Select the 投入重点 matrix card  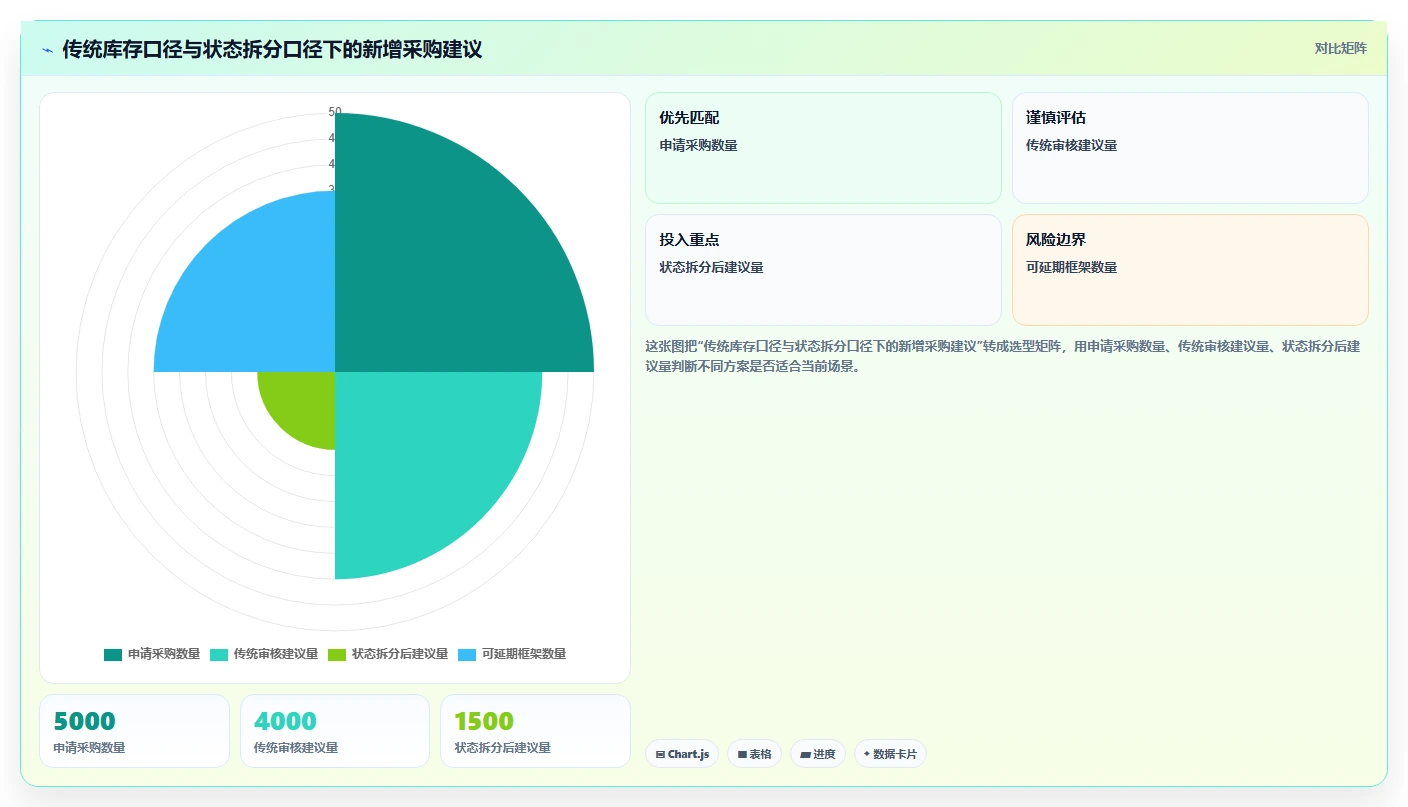point(823,270)
